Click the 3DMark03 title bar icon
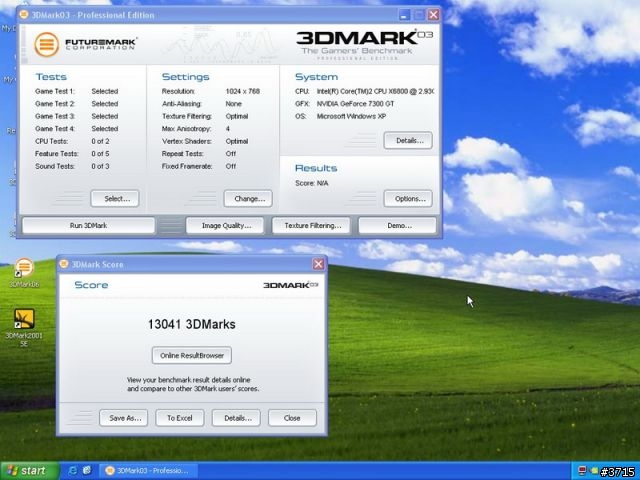640x480 pixels. tap(24, 15)
